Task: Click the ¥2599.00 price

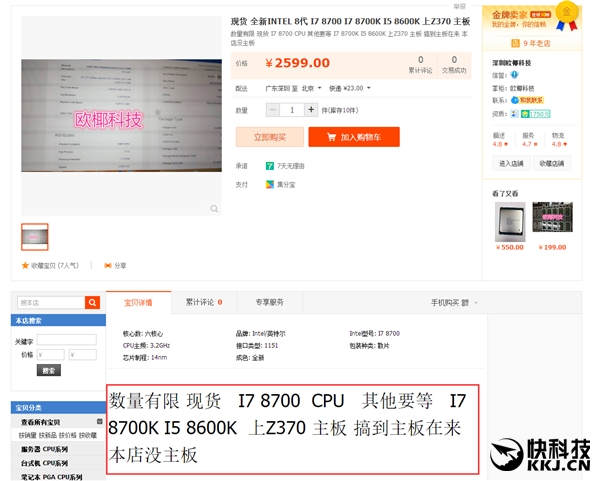Action: click(297, 63)
